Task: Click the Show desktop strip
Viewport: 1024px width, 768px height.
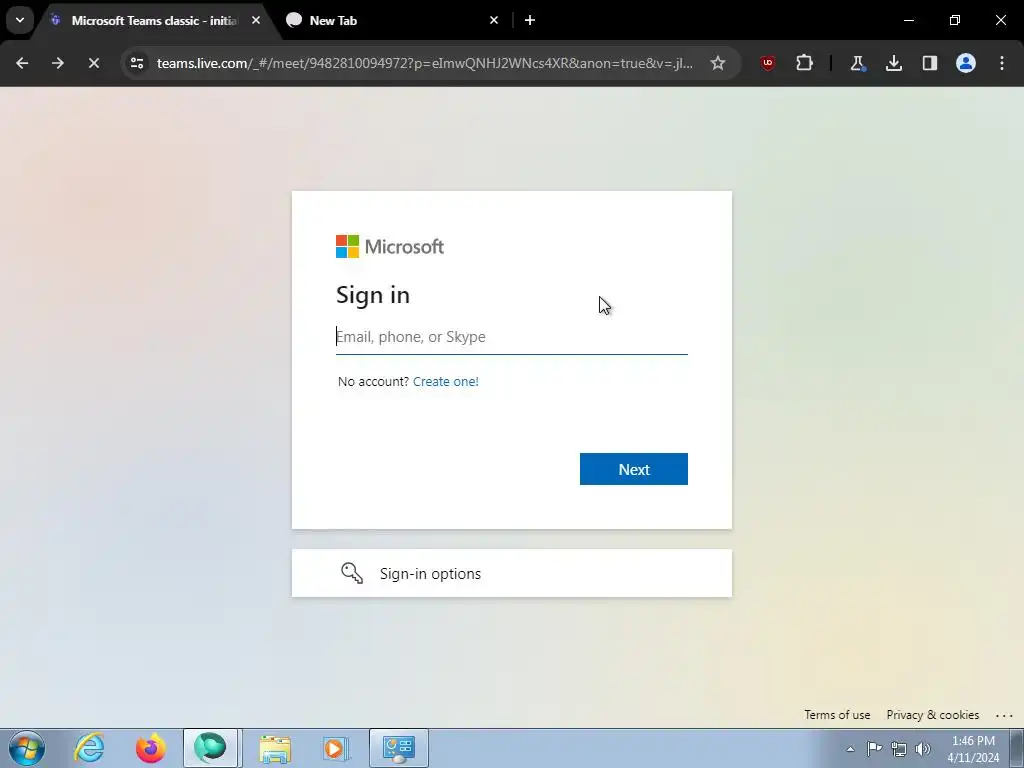Action: coord(1017,748)
